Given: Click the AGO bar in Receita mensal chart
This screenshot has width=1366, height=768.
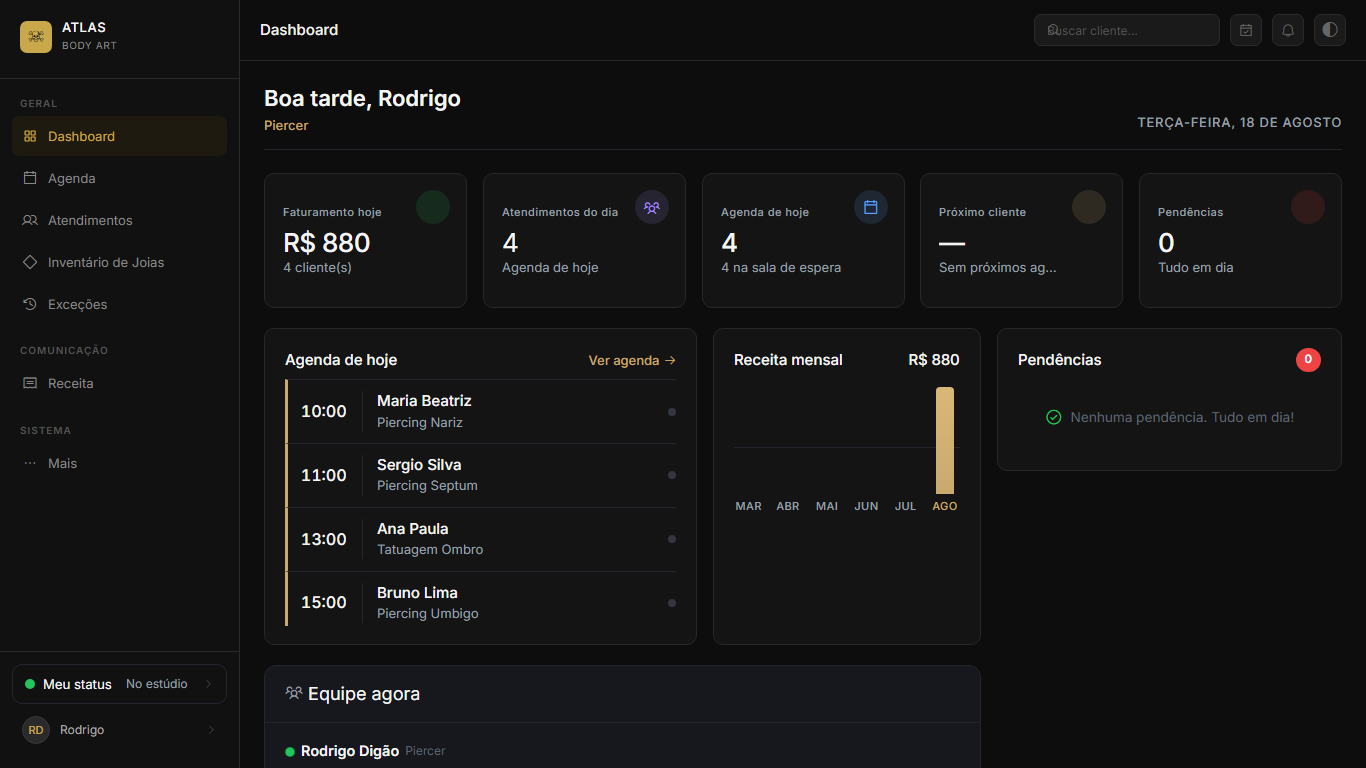Looking at the screenshot, I should click(x=945, y=440).
